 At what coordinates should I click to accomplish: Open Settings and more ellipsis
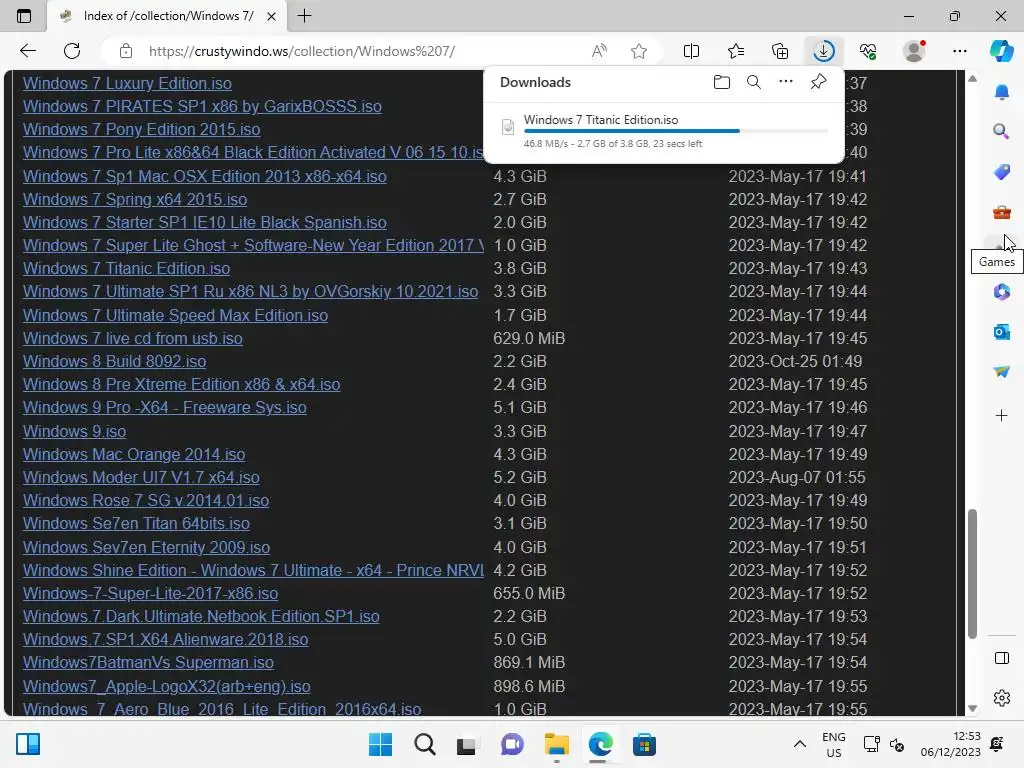[959, 51]
